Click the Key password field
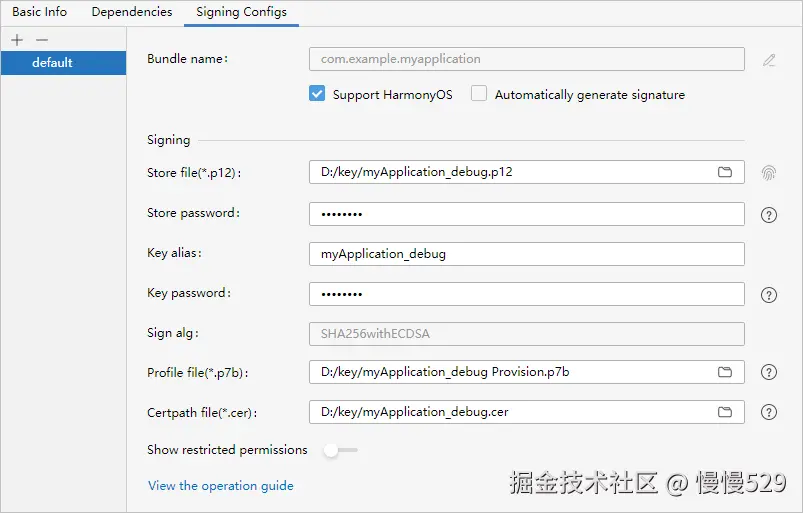Viewport: 803px width, 513px height. point(526,294)
